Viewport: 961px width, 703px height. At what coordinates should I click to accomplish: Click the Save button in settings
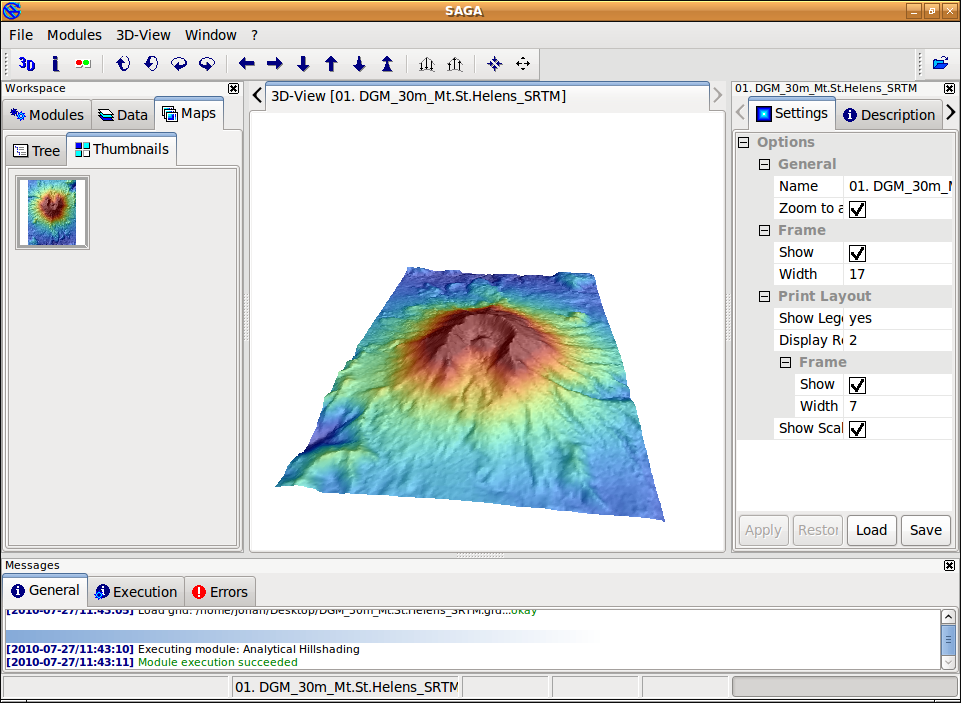point(925,530)
